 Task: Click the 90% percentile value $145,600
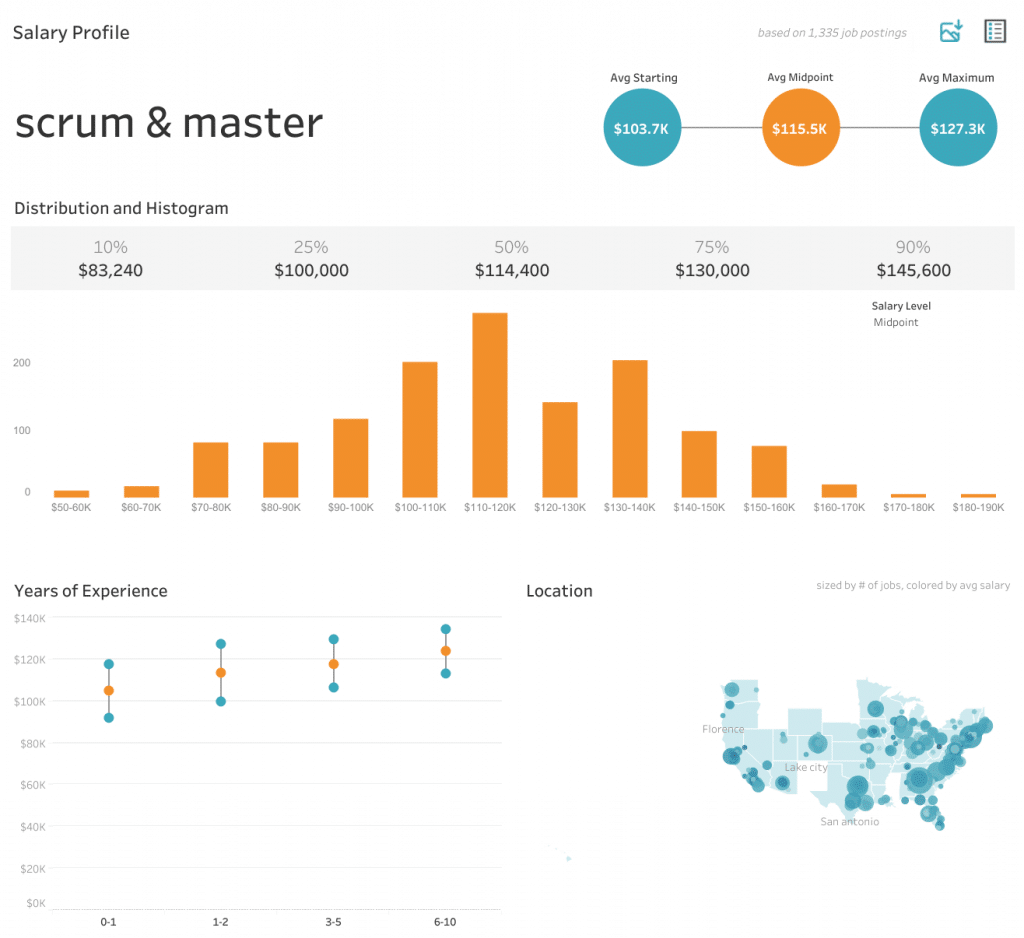pyautogui.click(x=914, y=270)
